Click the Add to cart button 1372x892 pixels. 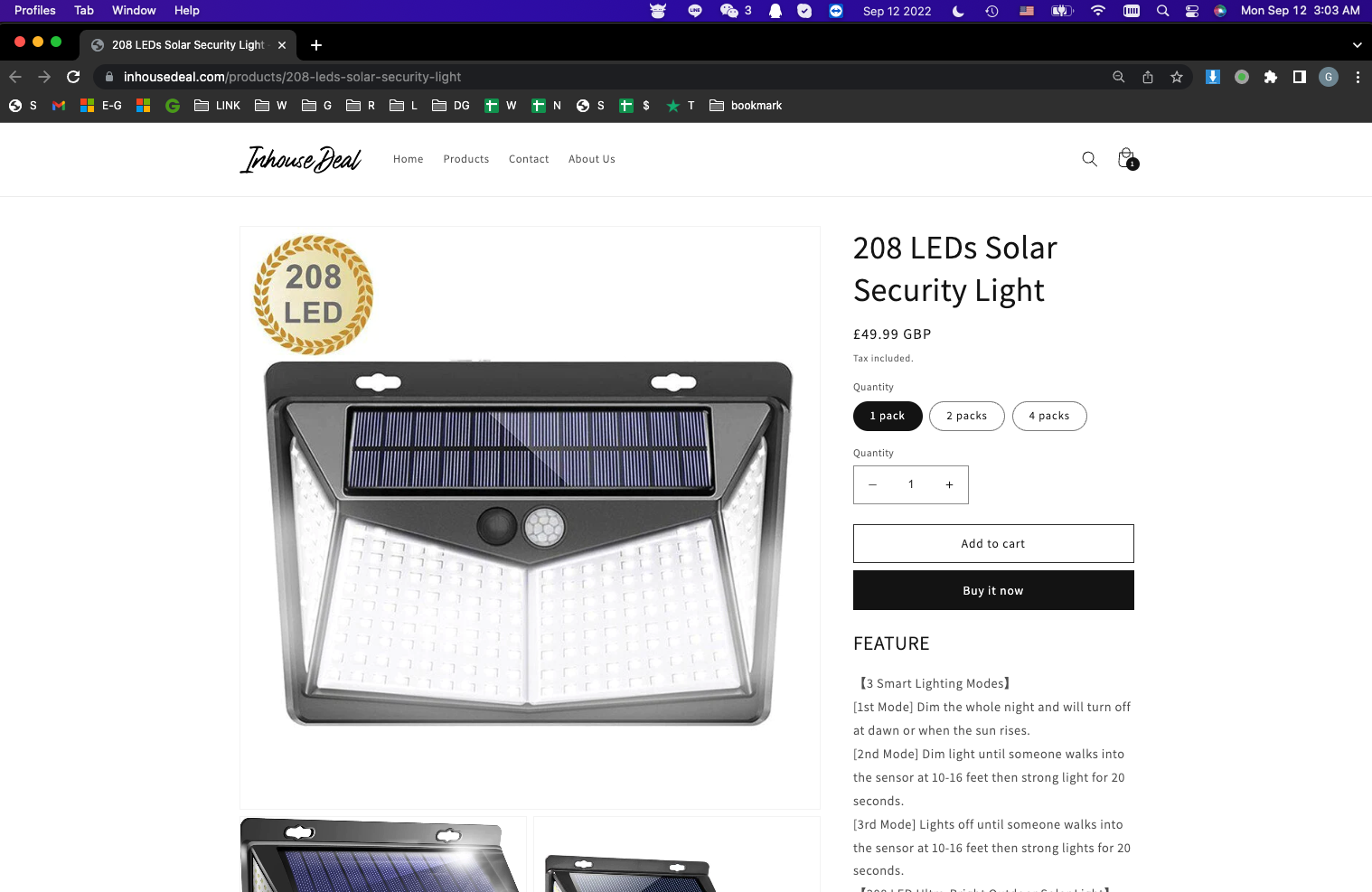993,544
